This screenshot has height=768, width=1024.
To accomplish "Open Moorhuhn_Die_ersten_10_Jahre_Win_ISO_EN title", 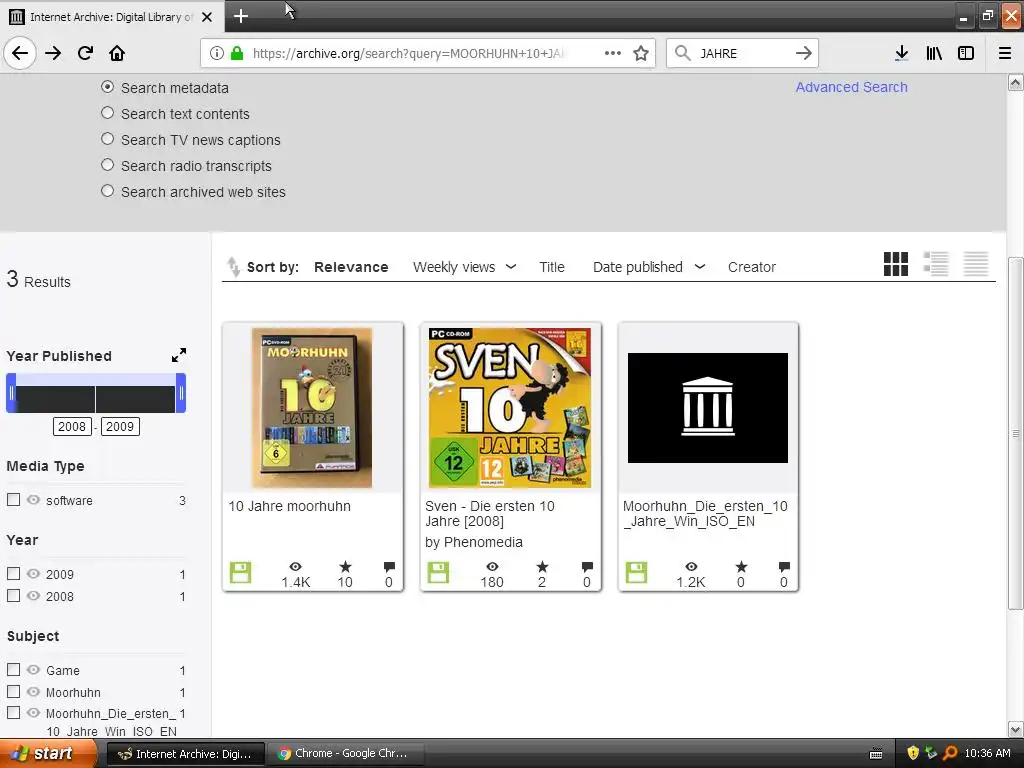I will pos(705,513).
